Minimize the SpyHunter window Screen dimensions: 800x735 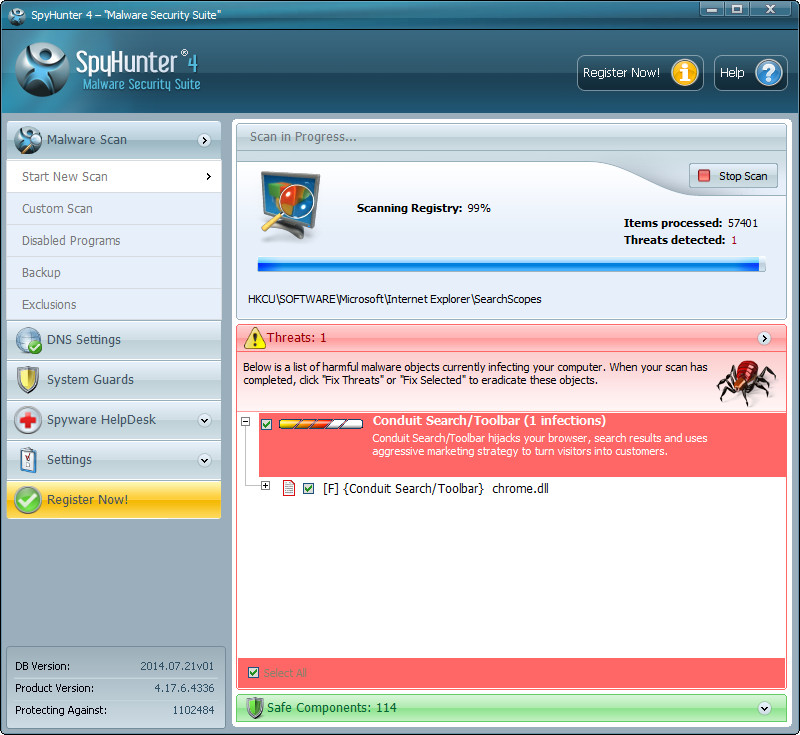pos(712,10)
